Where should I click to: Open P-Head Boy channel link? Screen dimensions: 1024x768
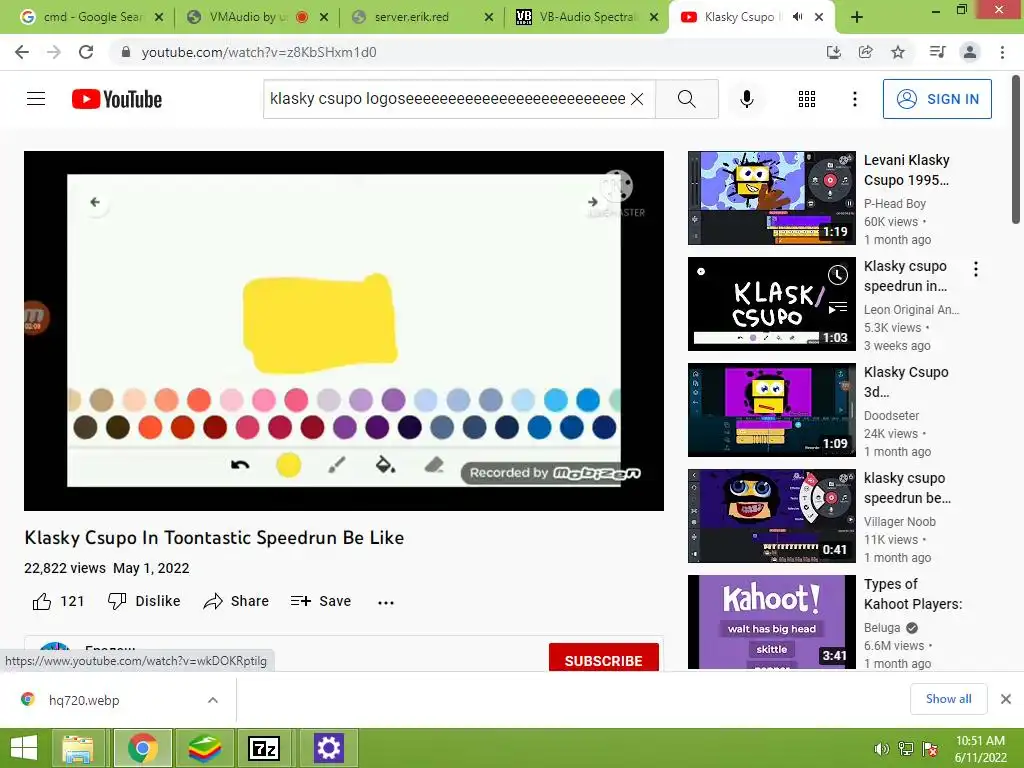pos(895,204)
